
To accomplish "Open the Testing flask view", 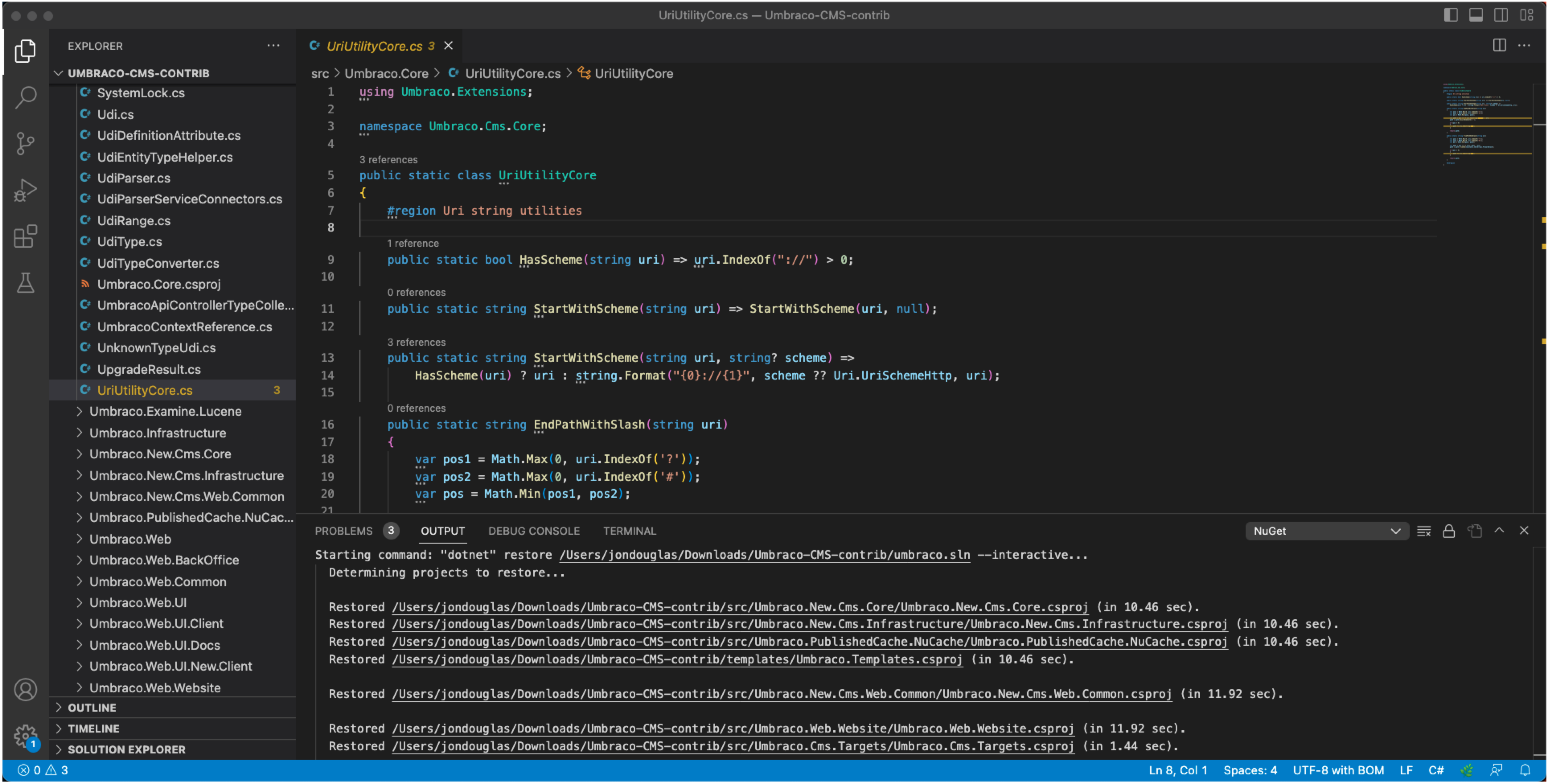I will click(25, 282).
